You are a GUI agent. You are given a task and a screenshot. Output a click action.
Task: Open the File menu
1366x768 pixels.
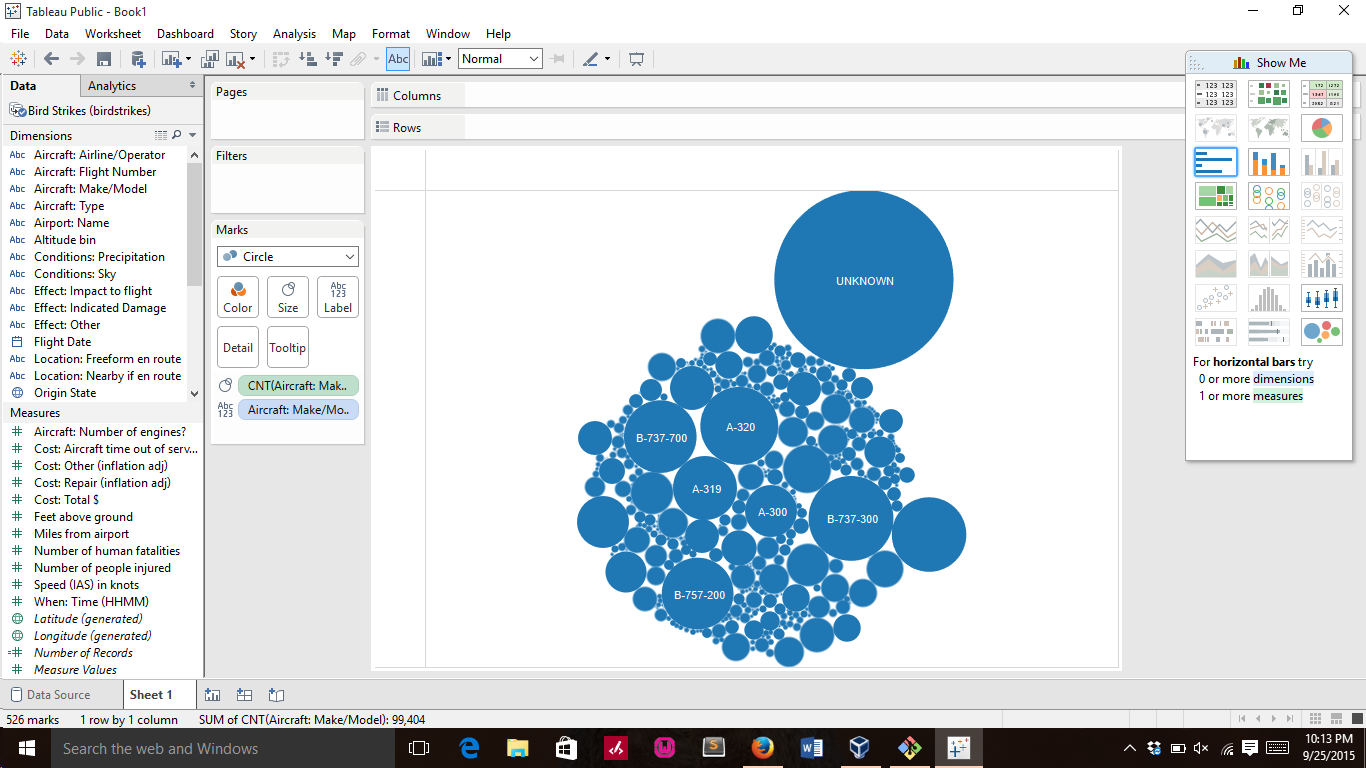click(20, 34)
